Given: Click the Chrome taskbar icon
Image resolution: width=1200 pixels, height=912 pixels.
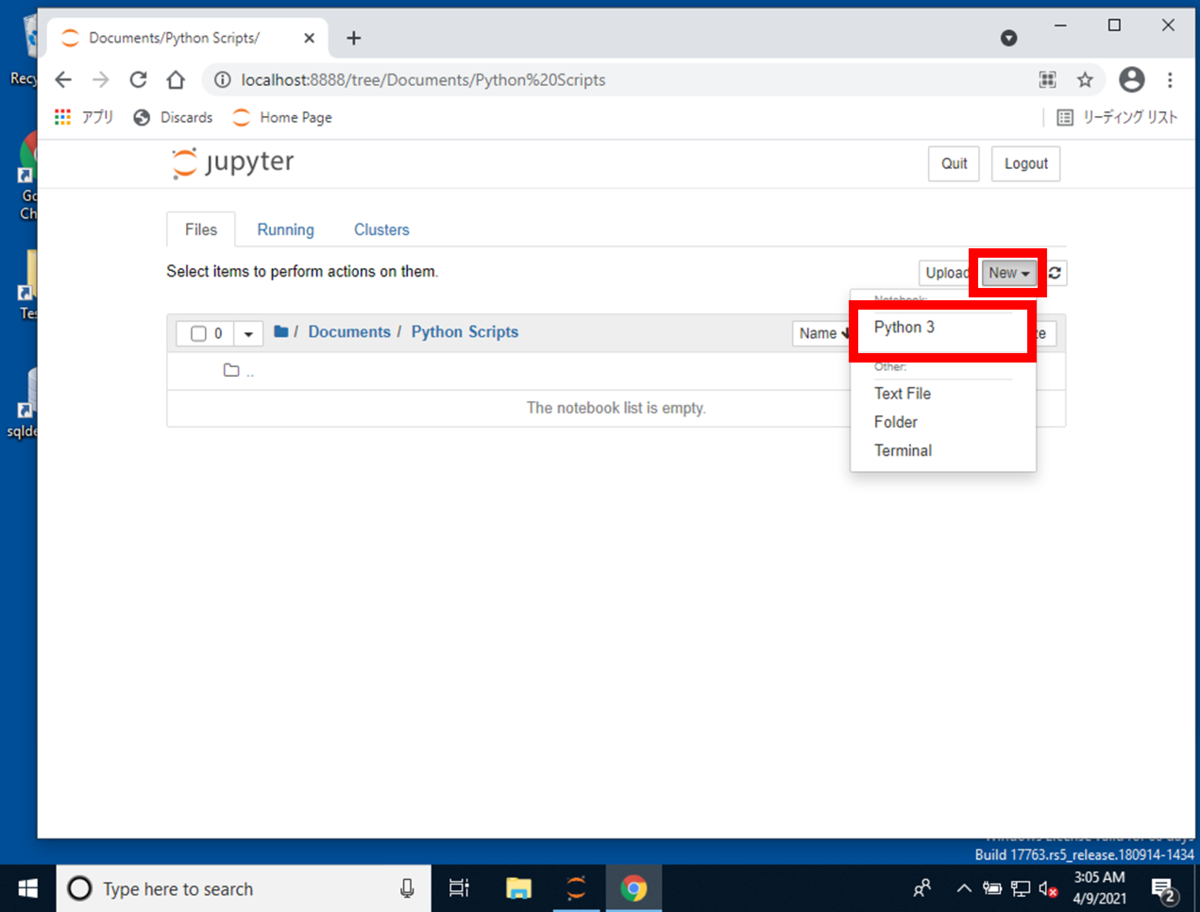Looking at the screenshot, I should pos(634,888).
